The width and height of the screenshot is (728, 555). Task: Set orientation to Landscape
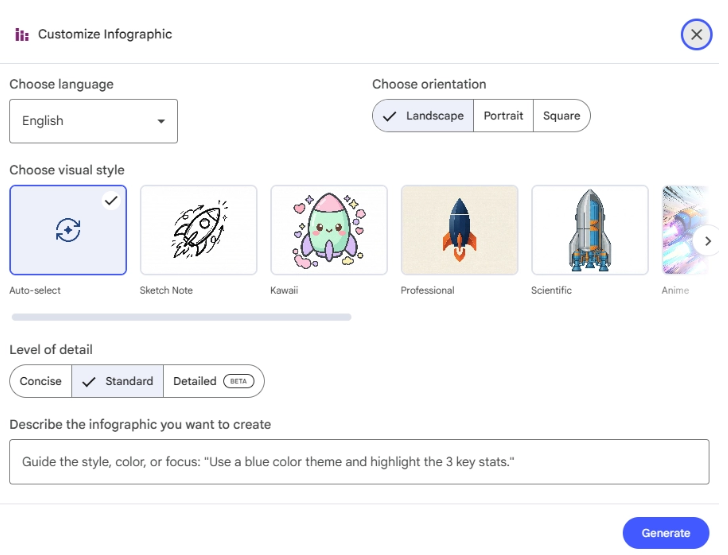(423, 116)
